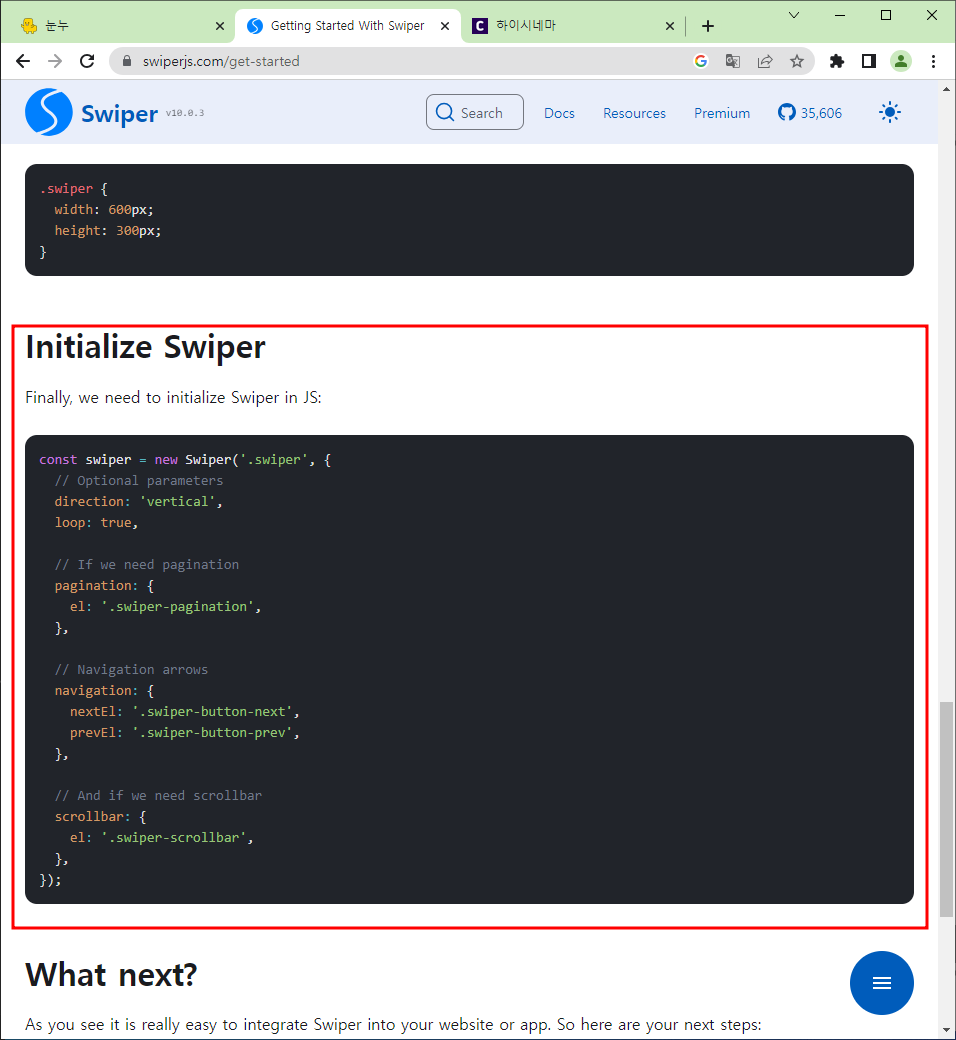The height and width of the screenshot is (1040, 956).
Task: Maximize the browser window
Action: (x=886, y=15)
